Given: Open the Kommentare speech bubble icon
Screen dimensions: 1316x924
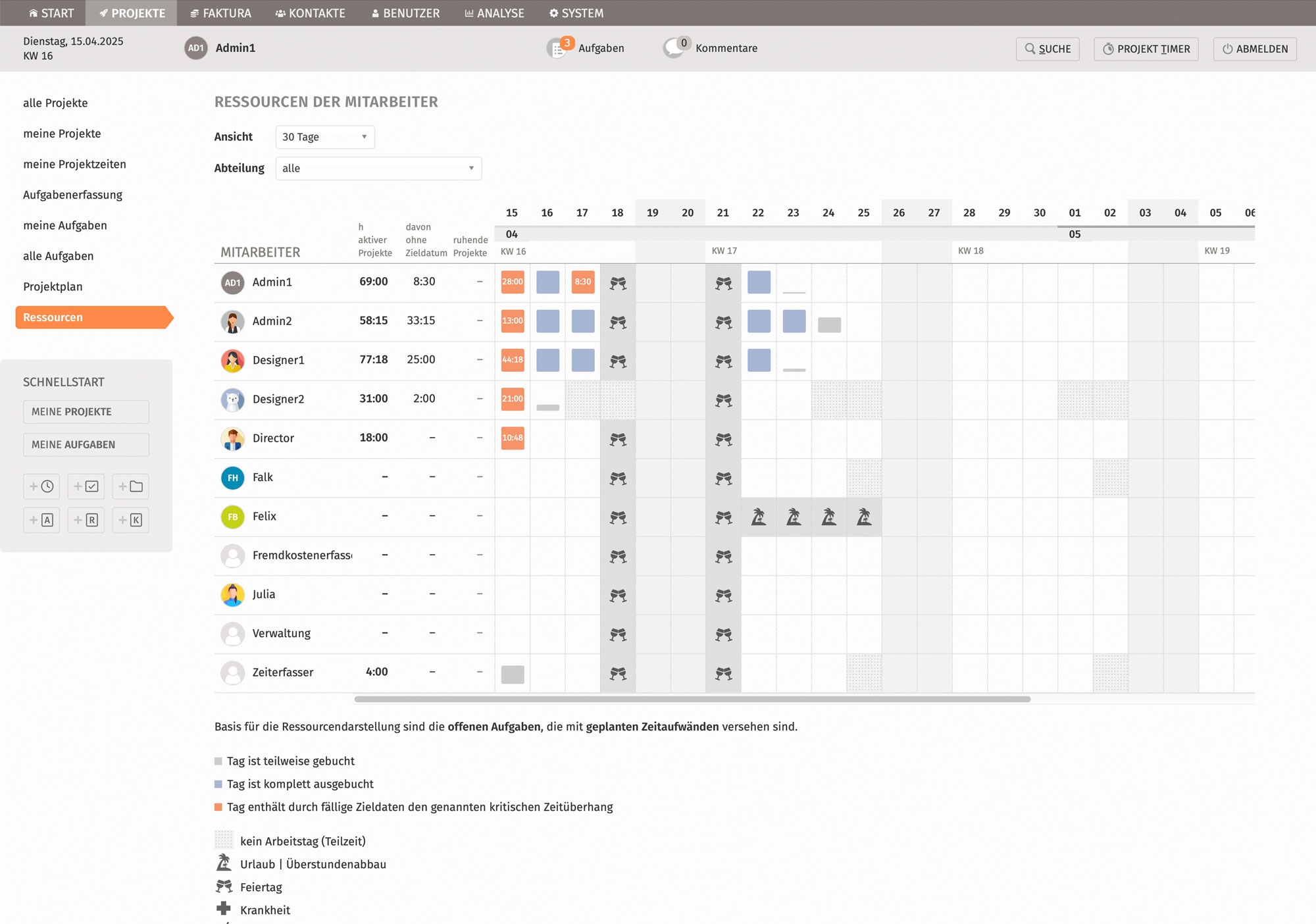Looking at the screenshot, I should [x=674, y=48].
